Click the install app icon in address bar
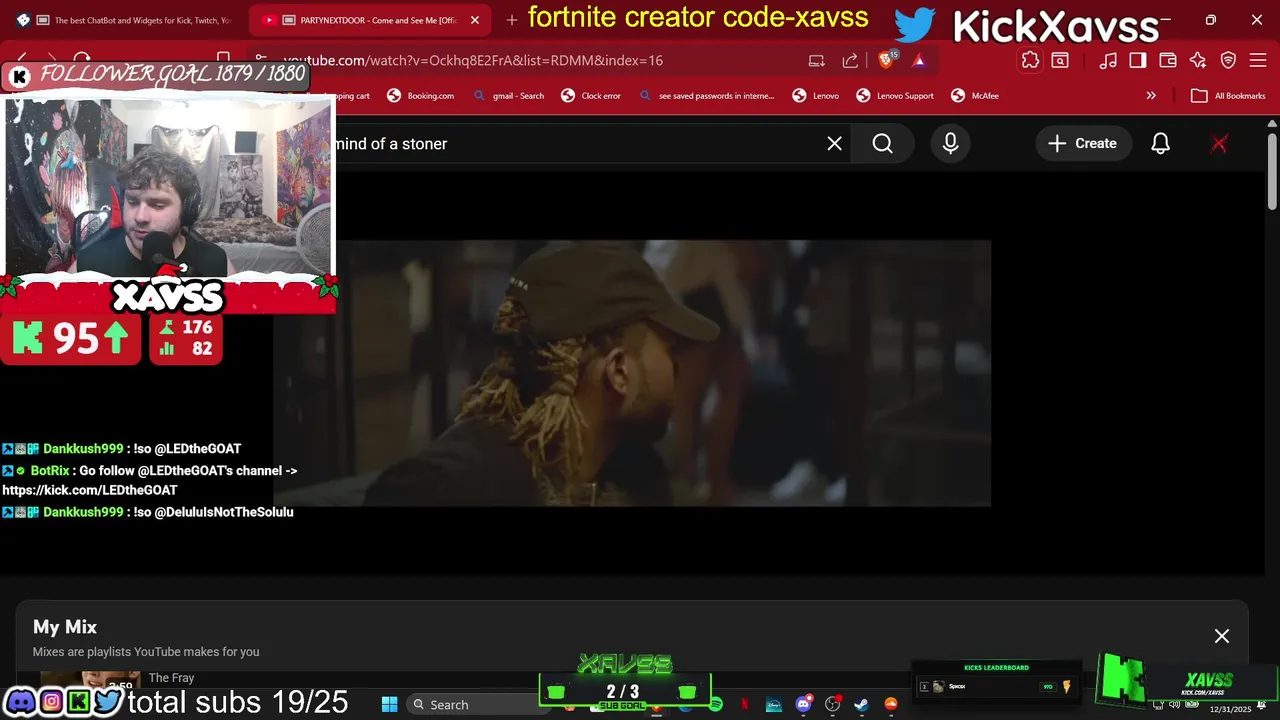The height and width of the screenshot is (720, 1280). tap(817, 60)
